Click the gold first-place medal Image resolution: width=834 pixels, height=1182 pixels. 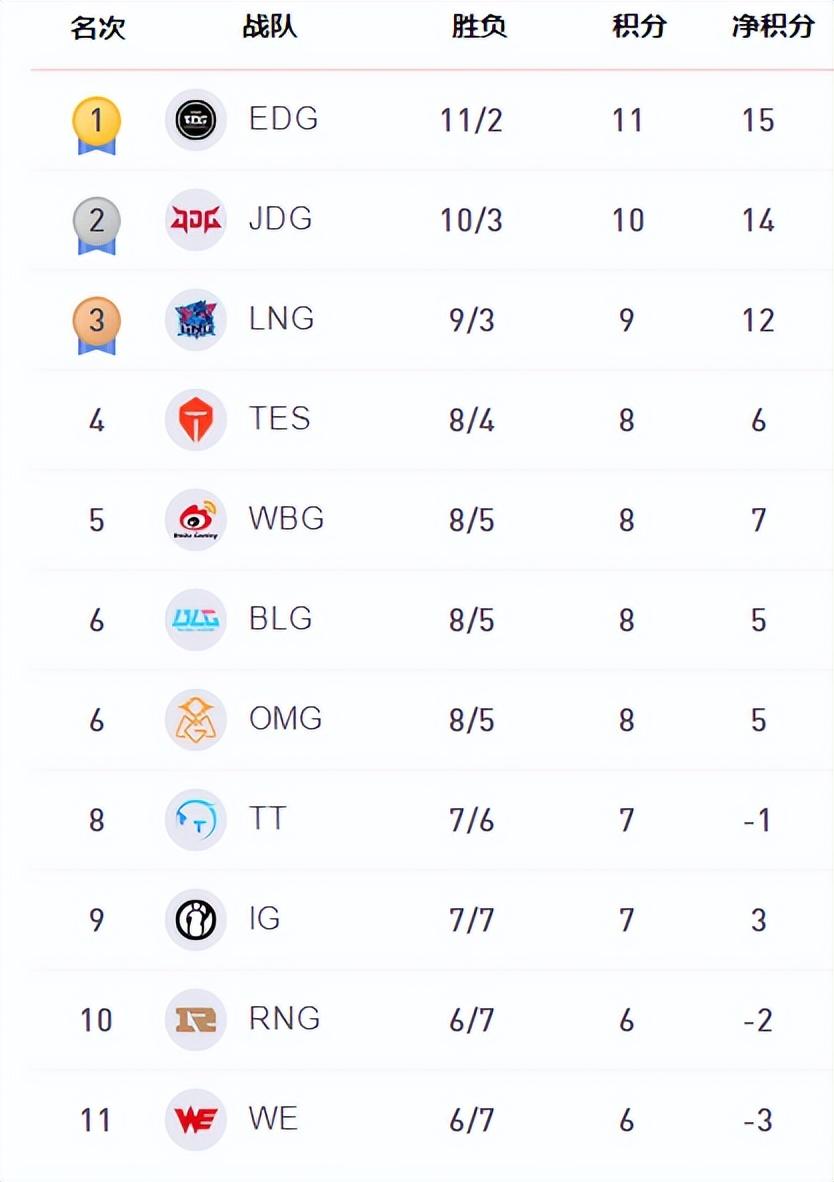pyautogui.click(x=97, y=125)
